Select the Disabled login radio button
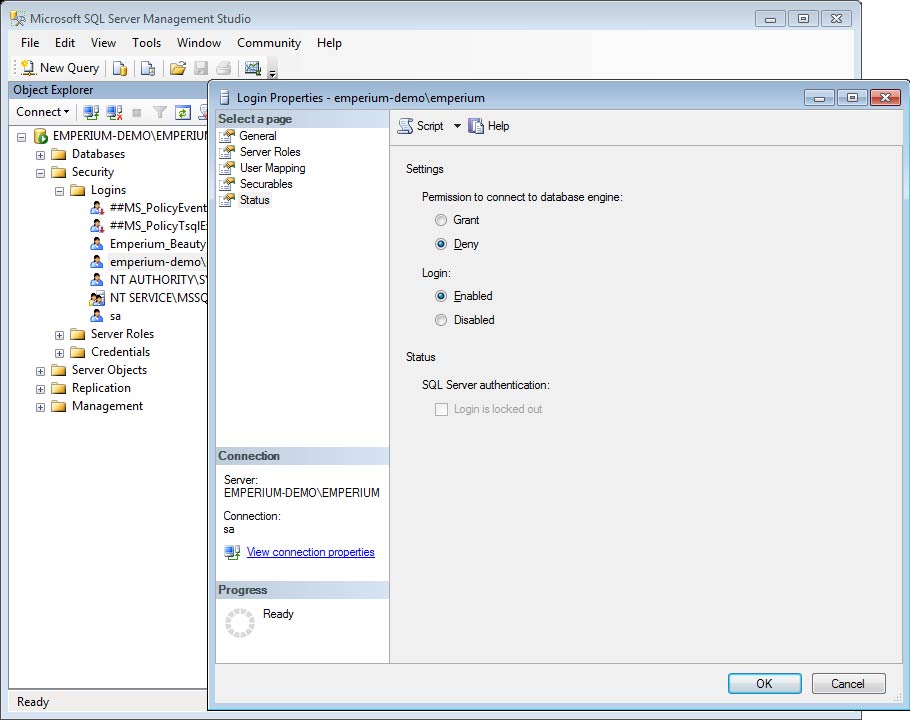Screen dimensions: 910x720 (441, 320)
